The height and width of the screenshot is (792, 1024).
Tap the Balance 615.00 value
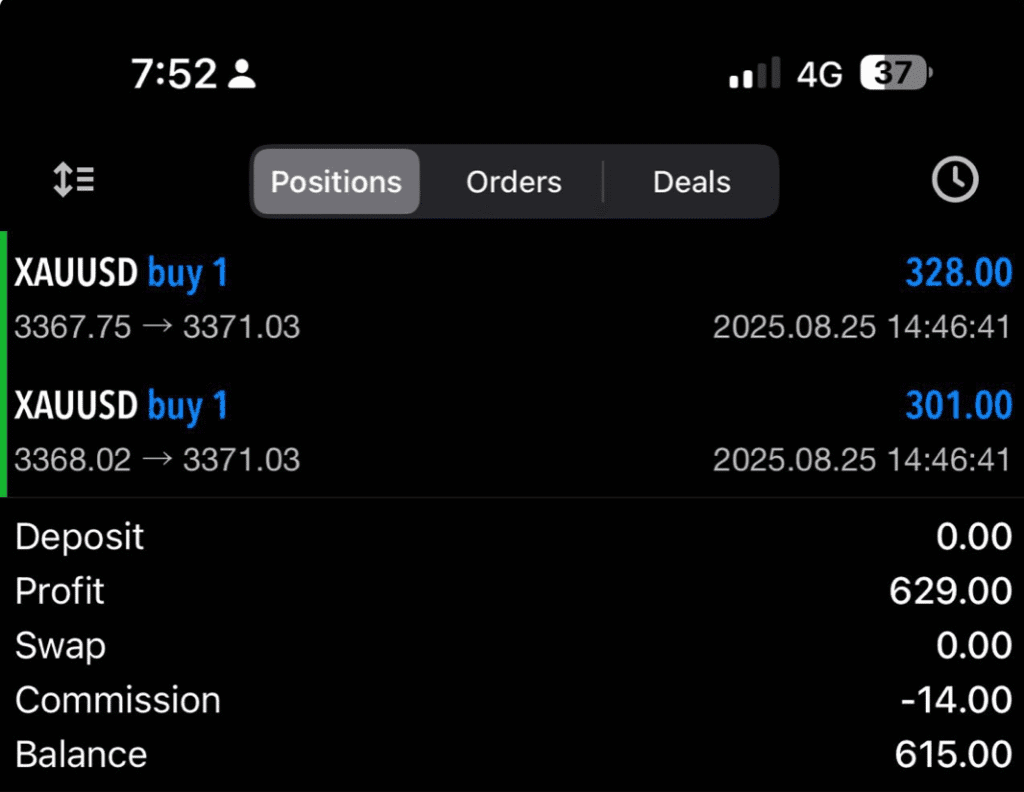(x=953, y=754)
